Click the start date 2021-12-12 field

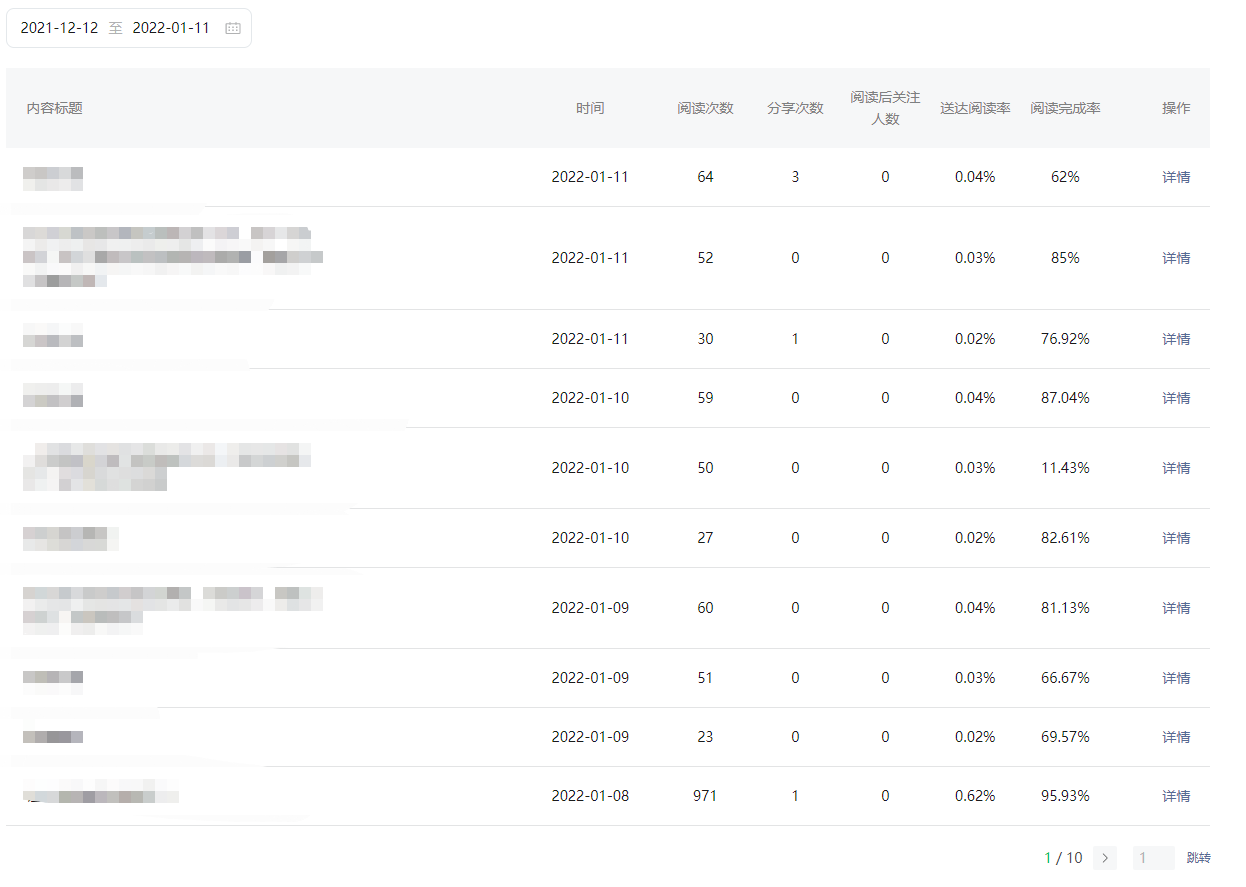(x=60, y=28)
